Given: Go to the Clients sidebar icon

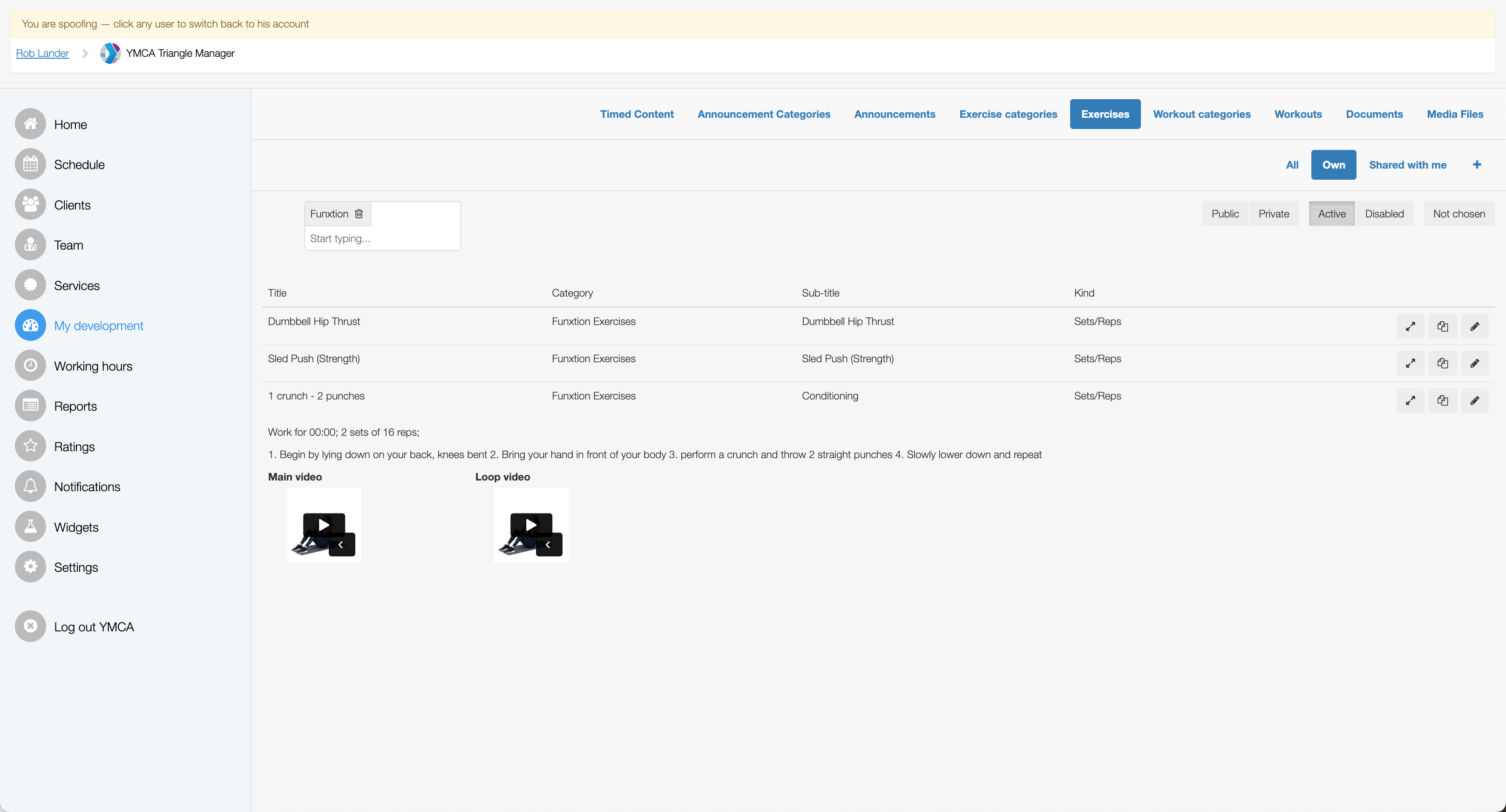Looking at the screenshot, I should (30, 204).
